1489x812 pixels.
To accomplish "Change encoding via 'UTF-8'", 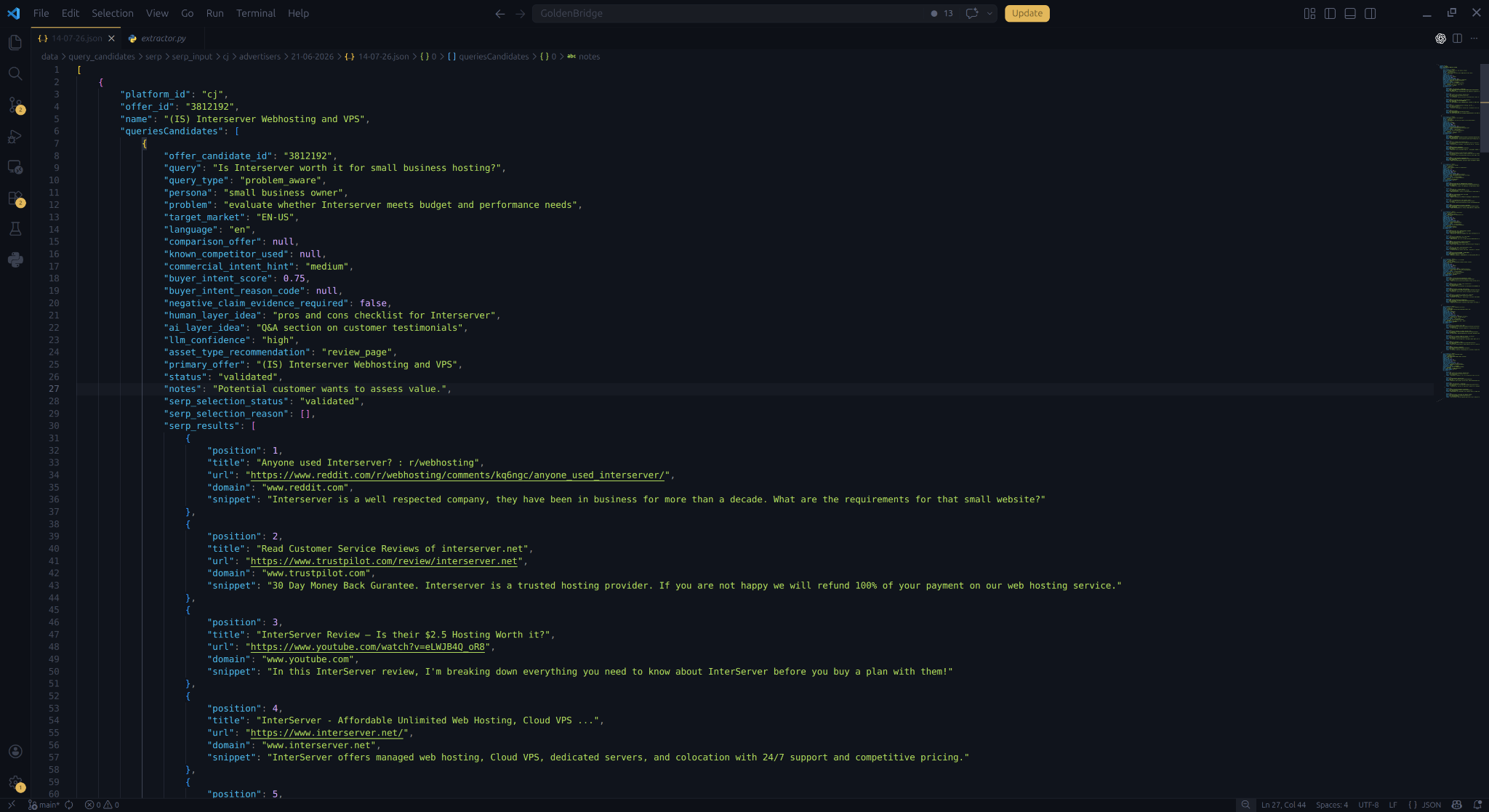I will 1368,805.
